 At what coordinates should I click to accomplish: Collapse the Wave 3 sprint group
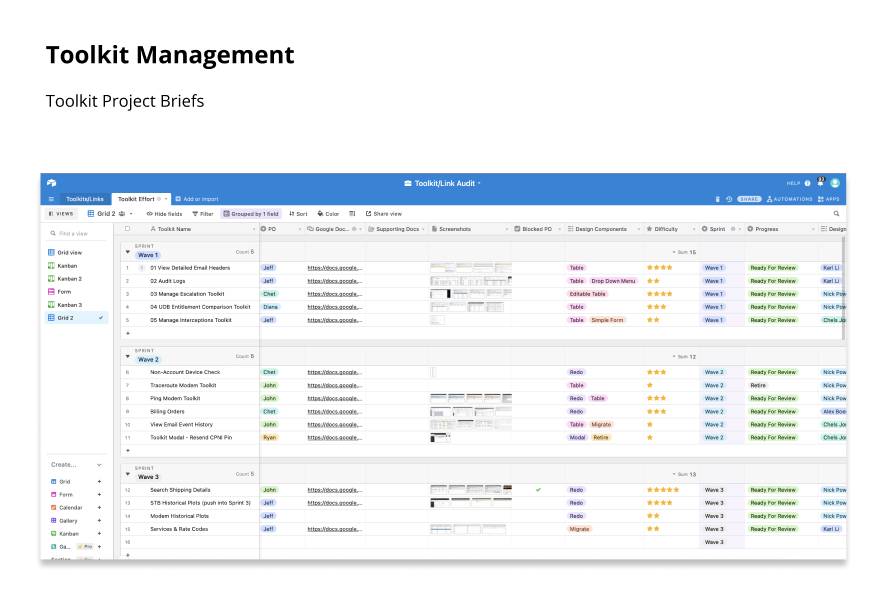pyautogui.click(x=127, y=476)
